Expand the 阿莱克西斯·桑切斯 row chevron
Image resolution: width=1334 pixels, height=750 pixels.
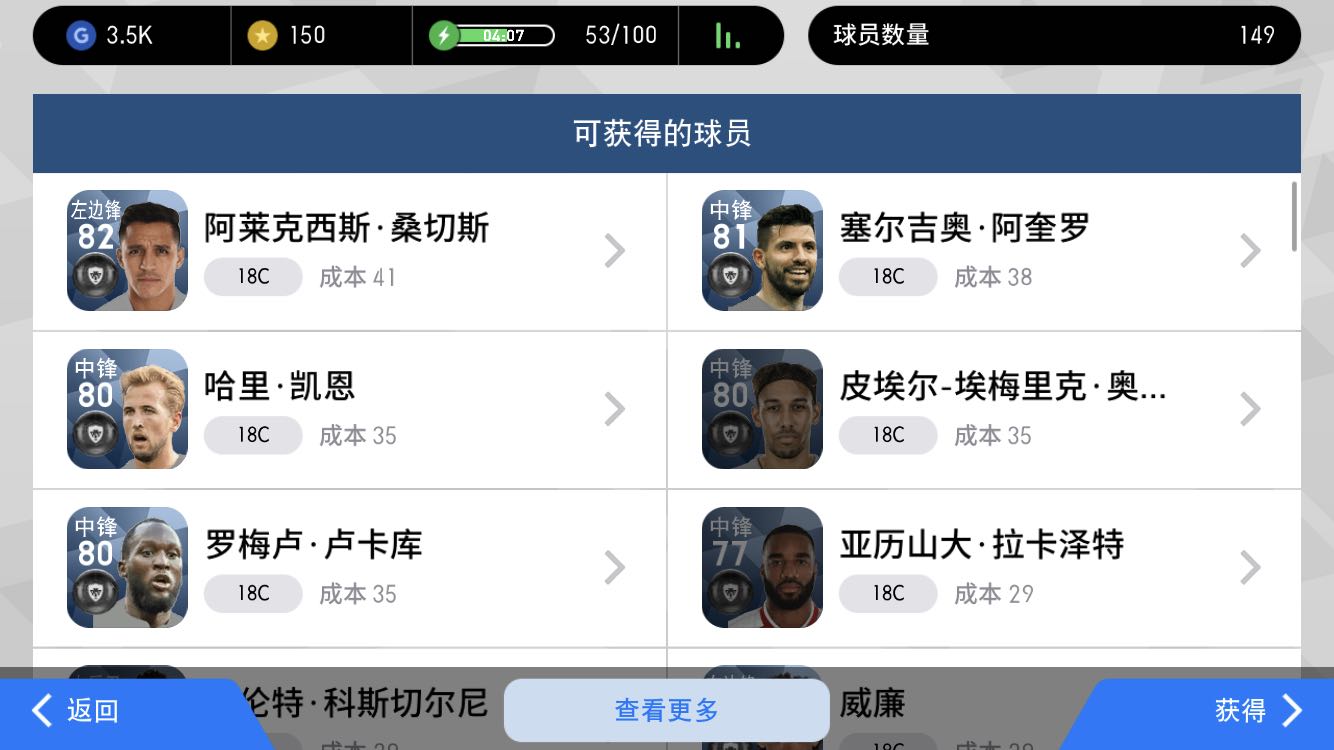point(615,251)
